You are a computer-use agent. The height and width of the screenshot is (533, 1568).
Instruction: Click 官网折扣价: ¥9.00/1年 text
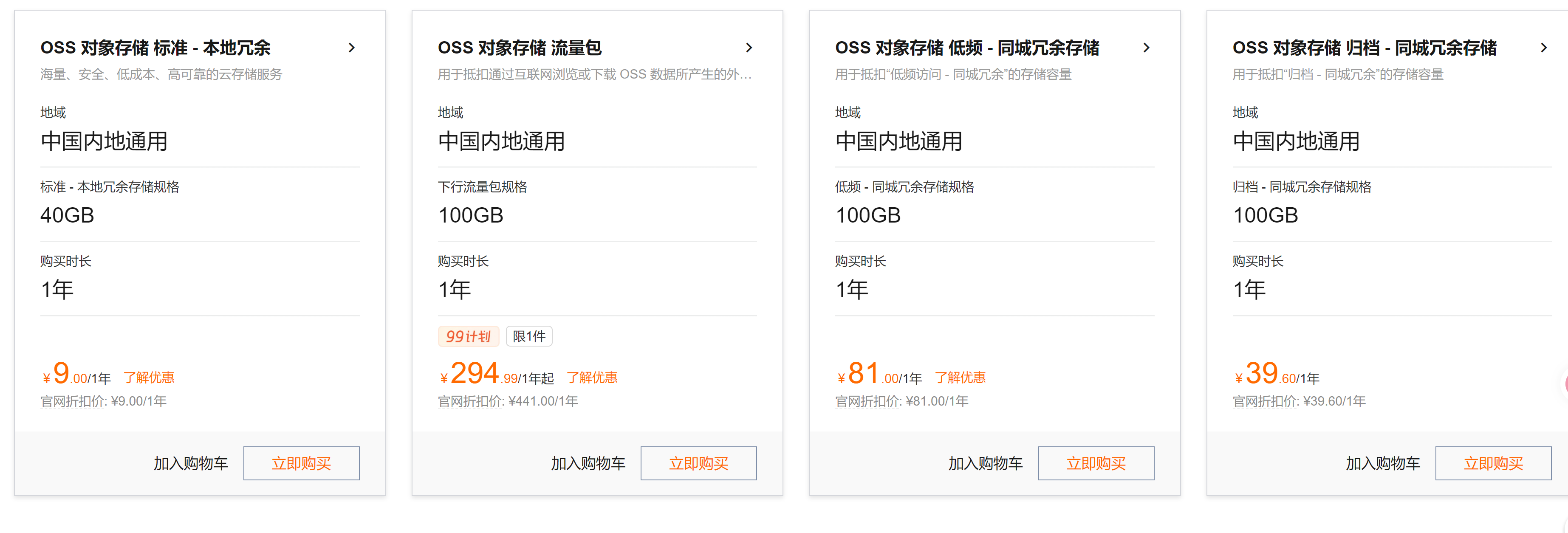point(104,401)
